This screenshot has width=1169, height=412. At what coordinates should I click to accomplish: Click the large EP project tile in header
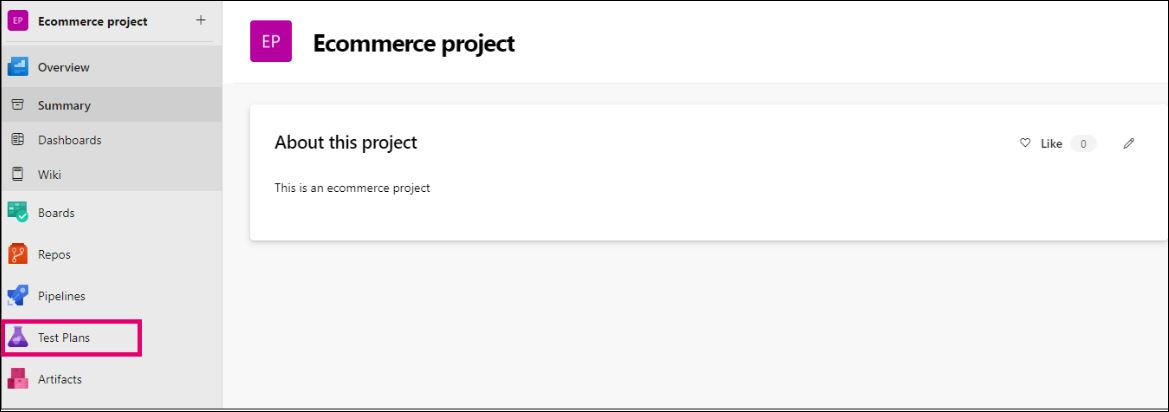tap(271, 43)
